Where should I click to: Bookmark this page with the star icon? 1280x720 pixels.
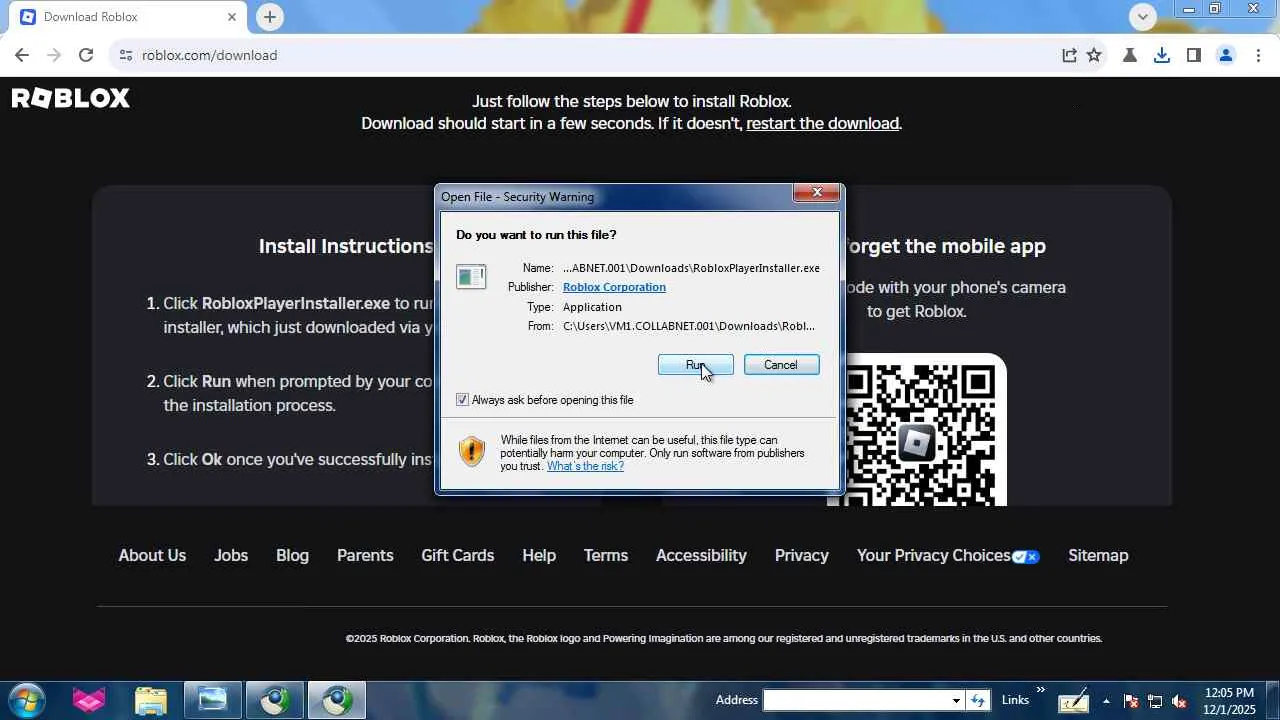(x=1094, y=55)
